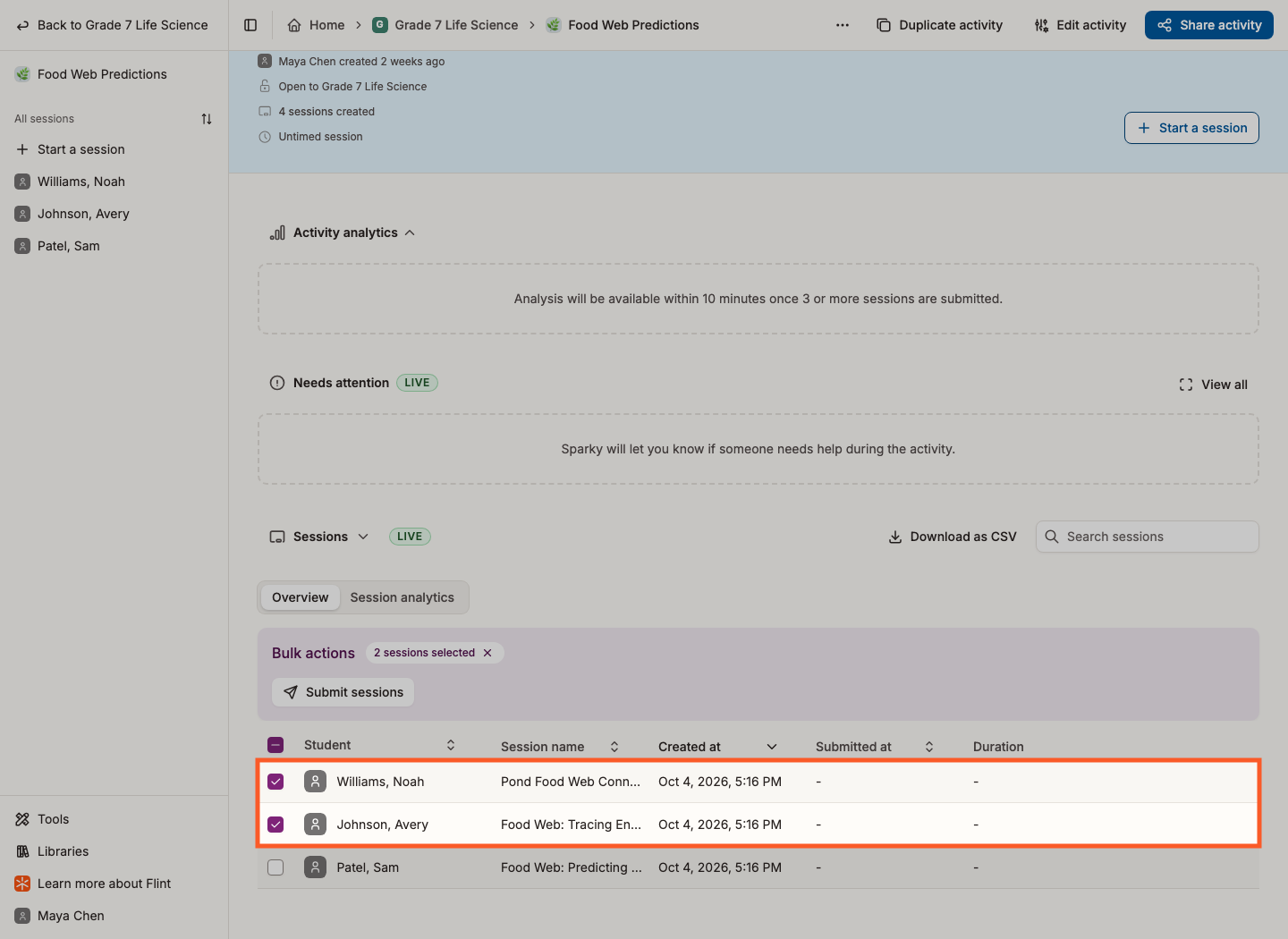Switch to the Session analytics tab

[402, 597]
